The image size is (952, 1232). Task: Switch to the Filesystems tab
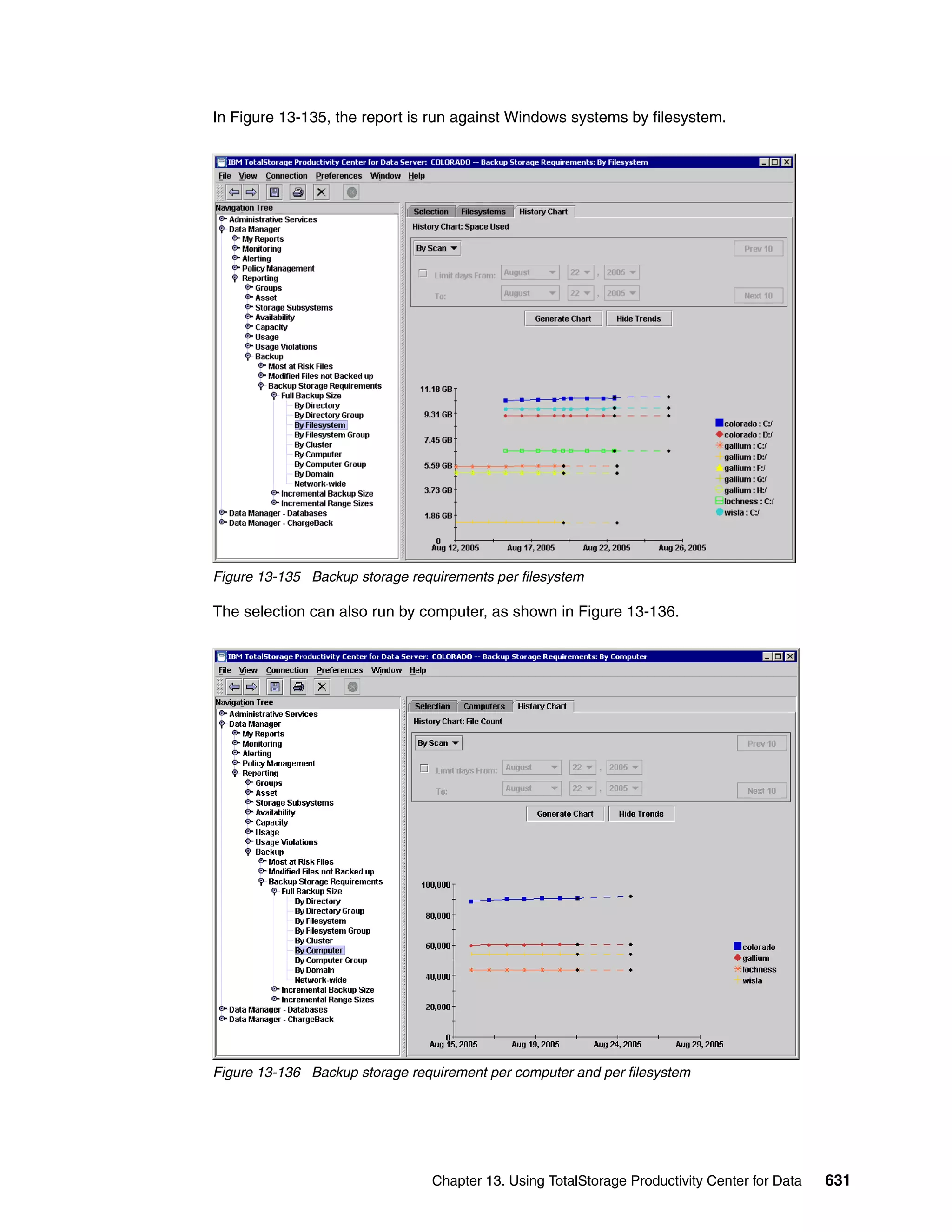point(483,212)
